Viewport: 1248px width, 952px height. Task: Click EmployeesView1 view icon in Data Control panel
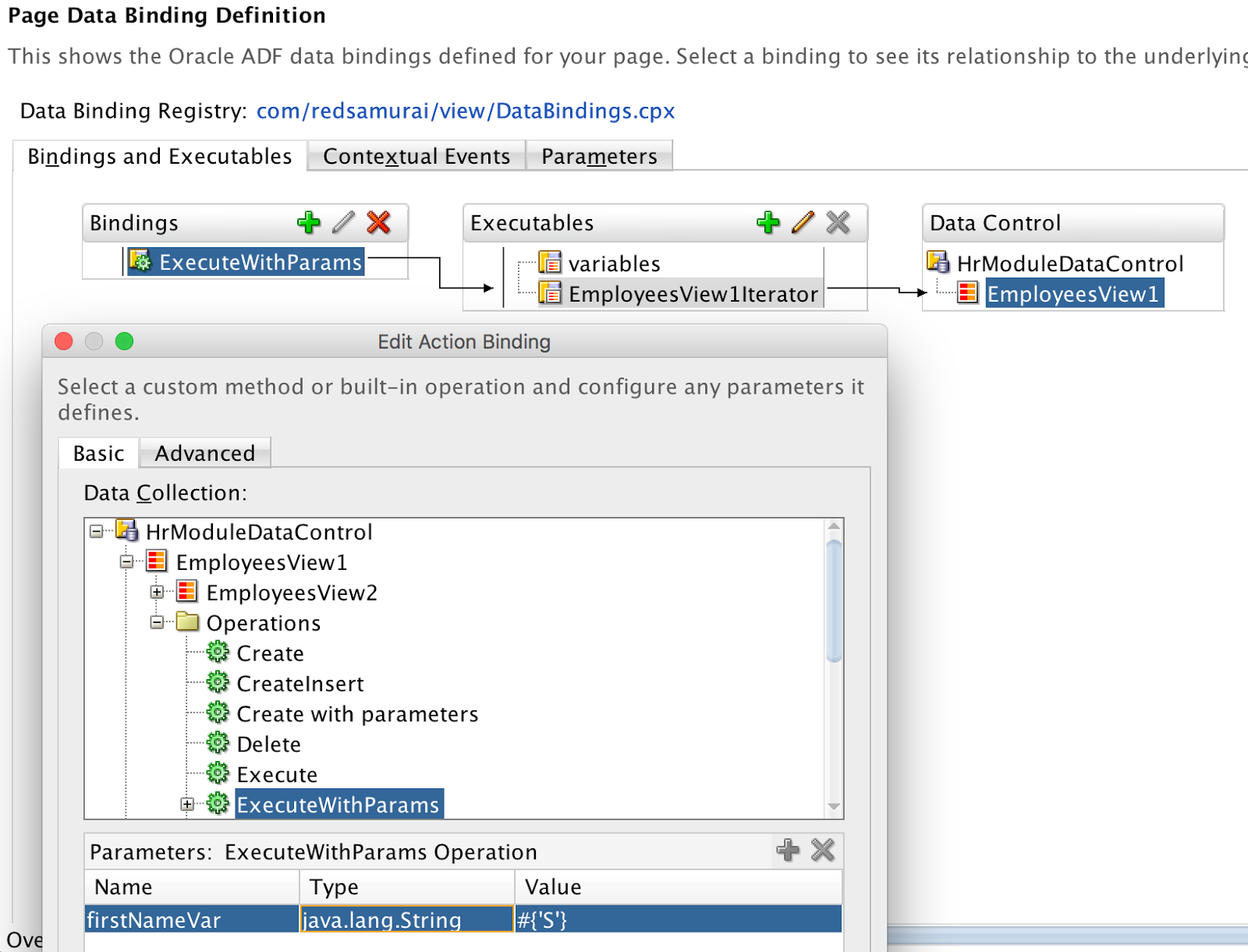tap(967, 293)
